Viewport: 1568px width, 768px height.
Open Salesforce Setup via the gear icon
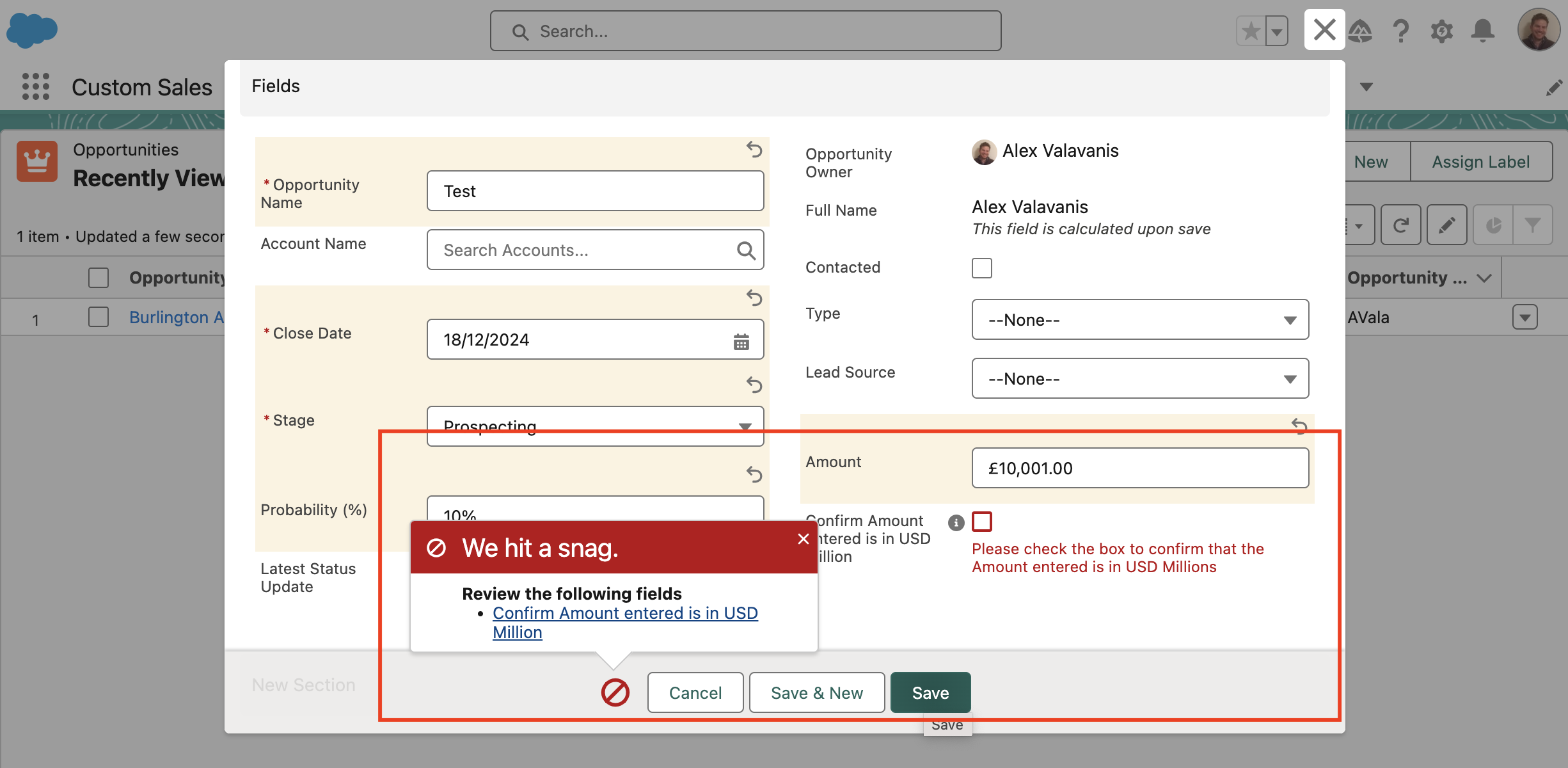point(1443,30)
